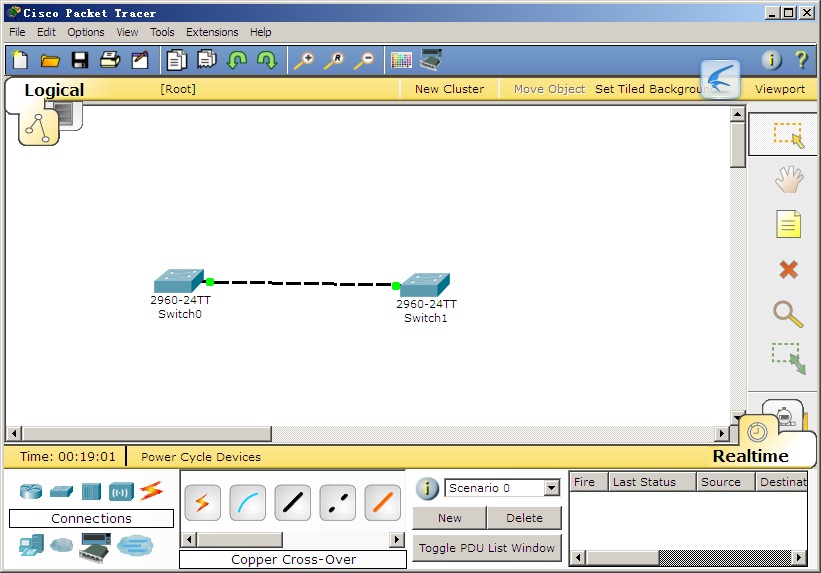Click the Delete scenario button
This screenshot has height=573, width=821.
524,518
